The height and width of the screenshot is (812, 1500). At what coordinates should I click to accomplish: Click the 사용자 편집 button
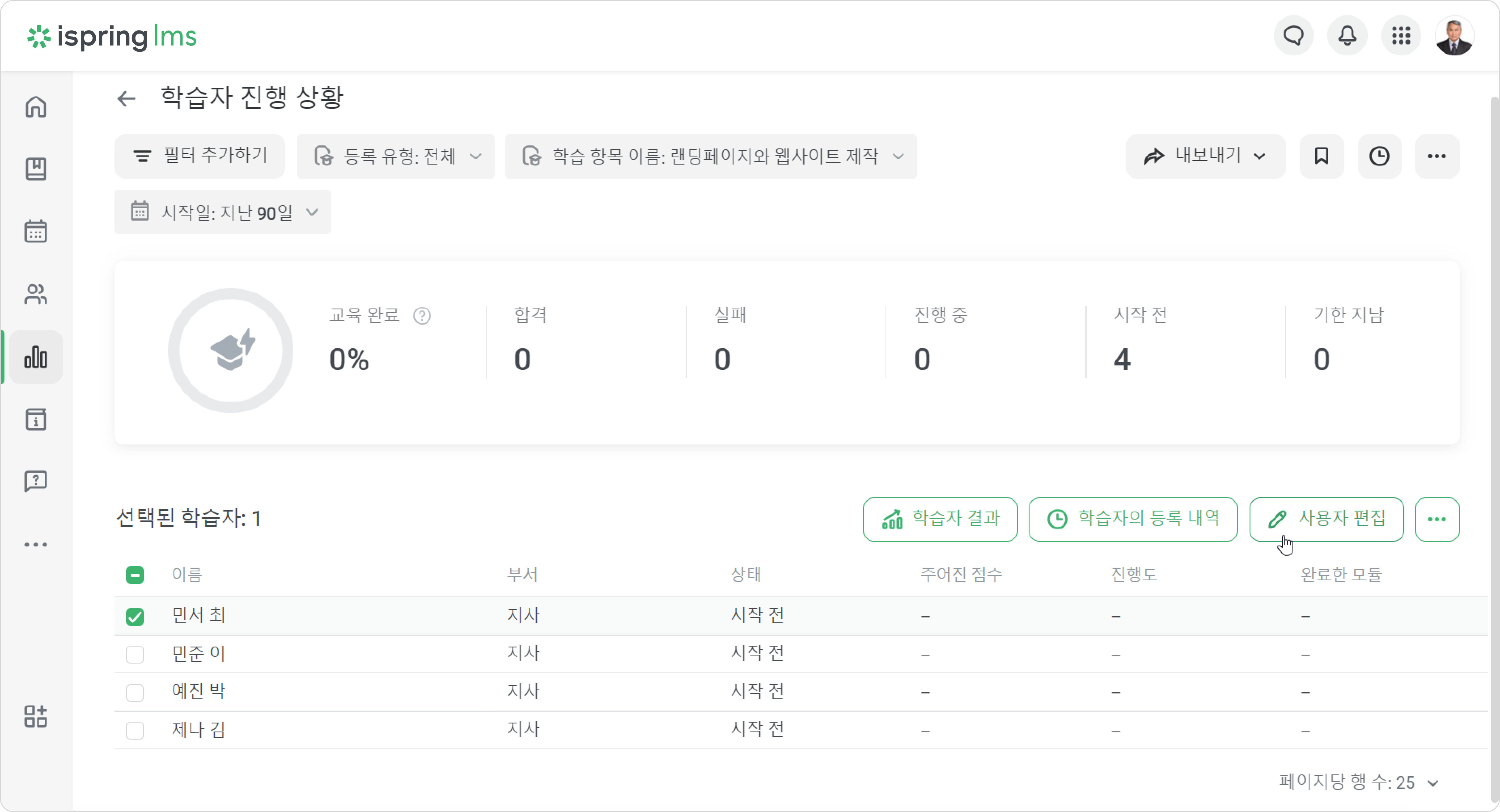point(1326,519)
